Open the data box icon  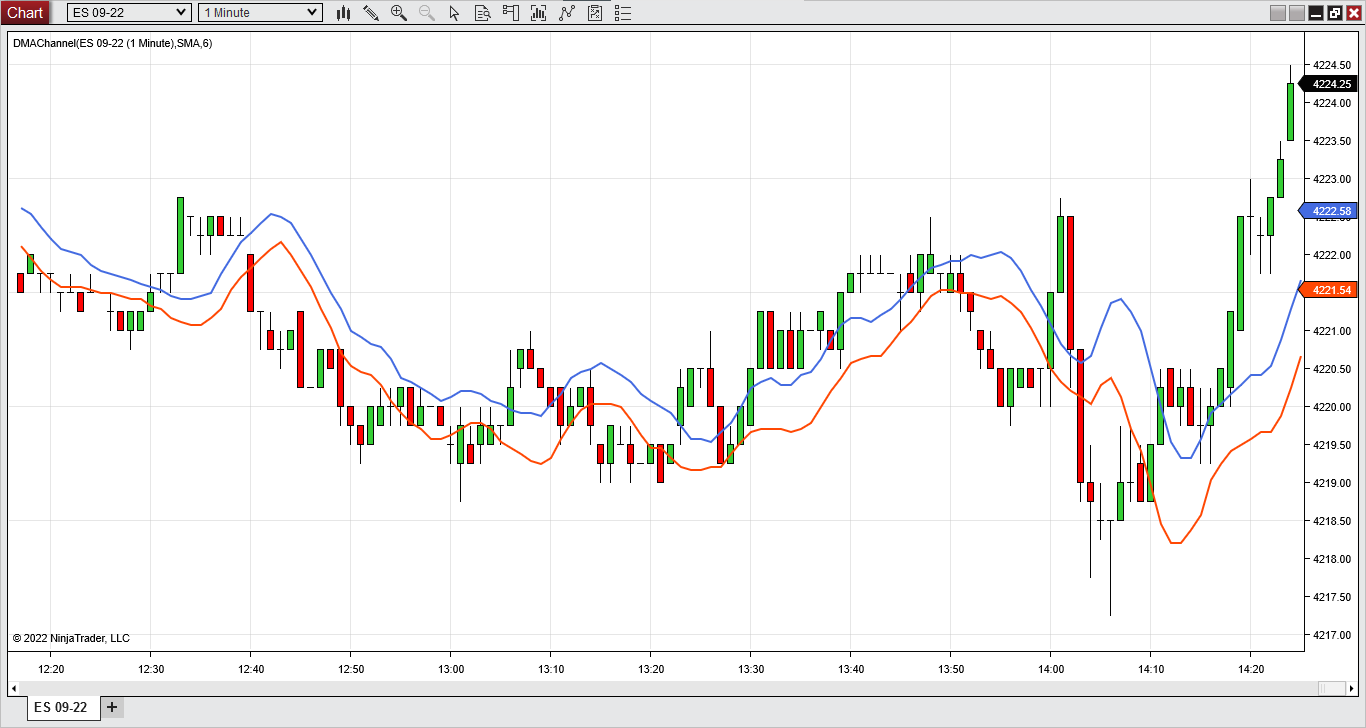[483, 13]
